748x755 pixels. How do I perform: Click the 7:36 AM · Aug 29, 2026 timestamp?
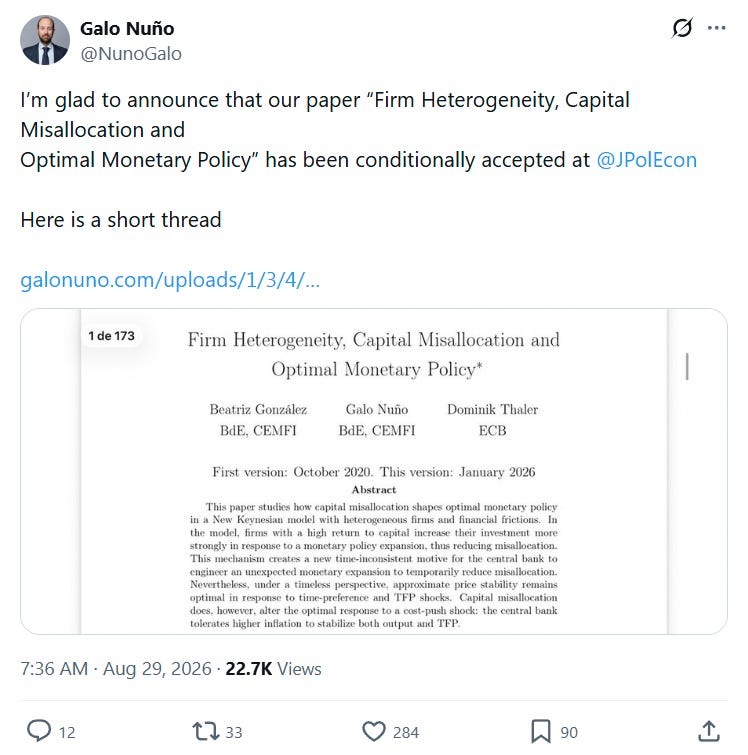[x=116, y=669]
